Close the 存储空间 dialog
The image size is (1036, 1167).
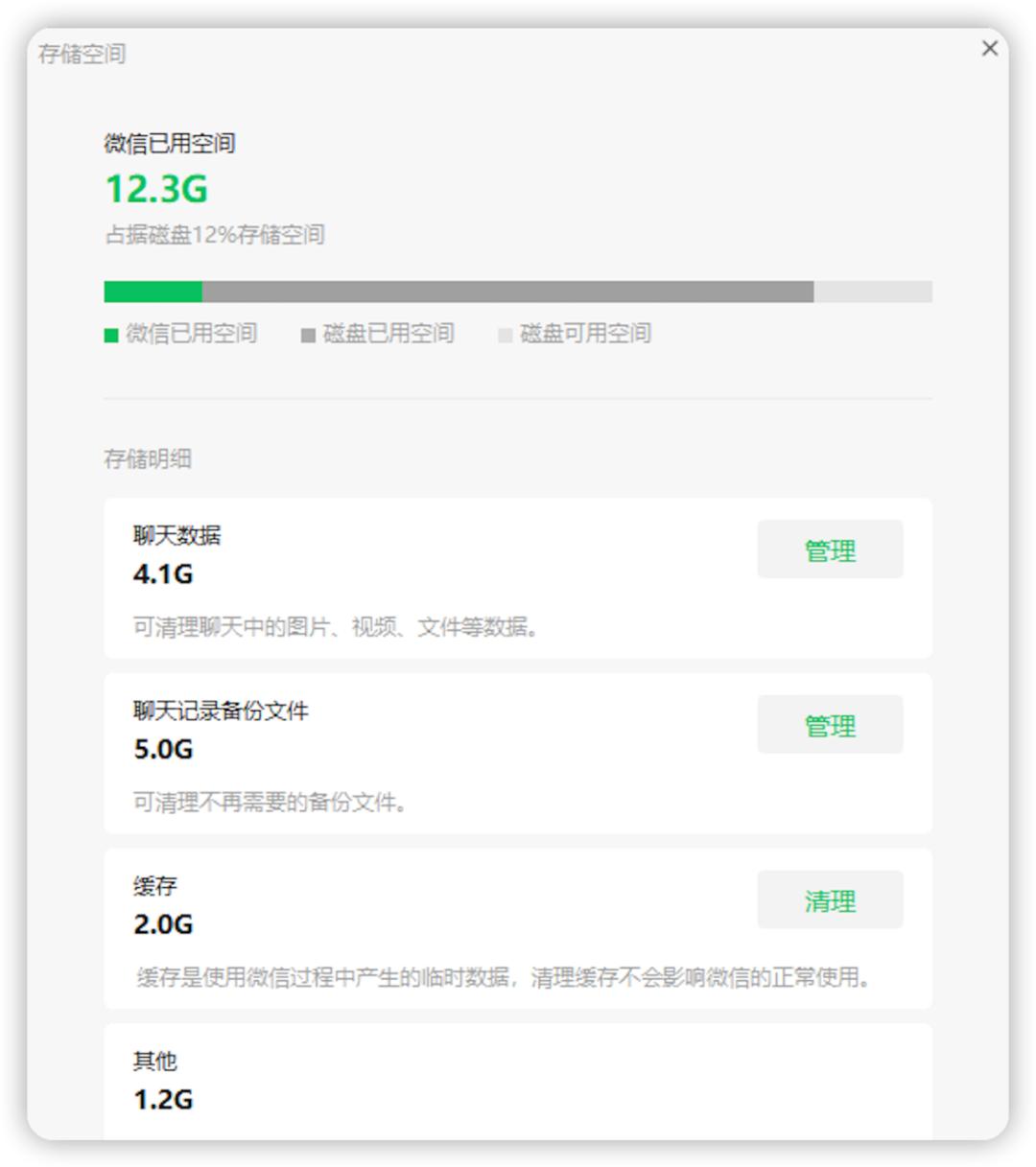coord(990,47)
